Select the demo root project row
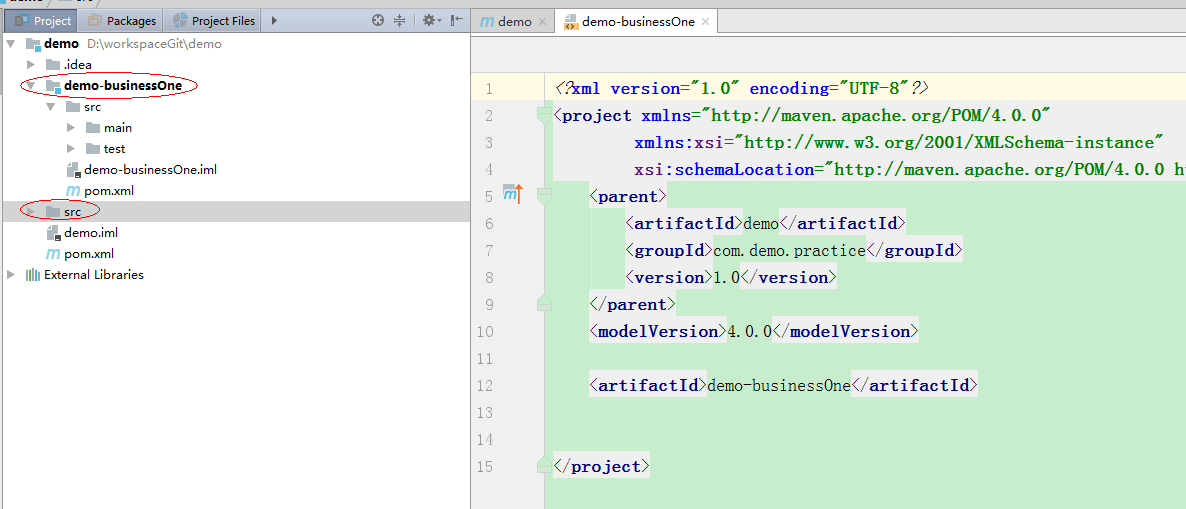 tap(235, 44)
